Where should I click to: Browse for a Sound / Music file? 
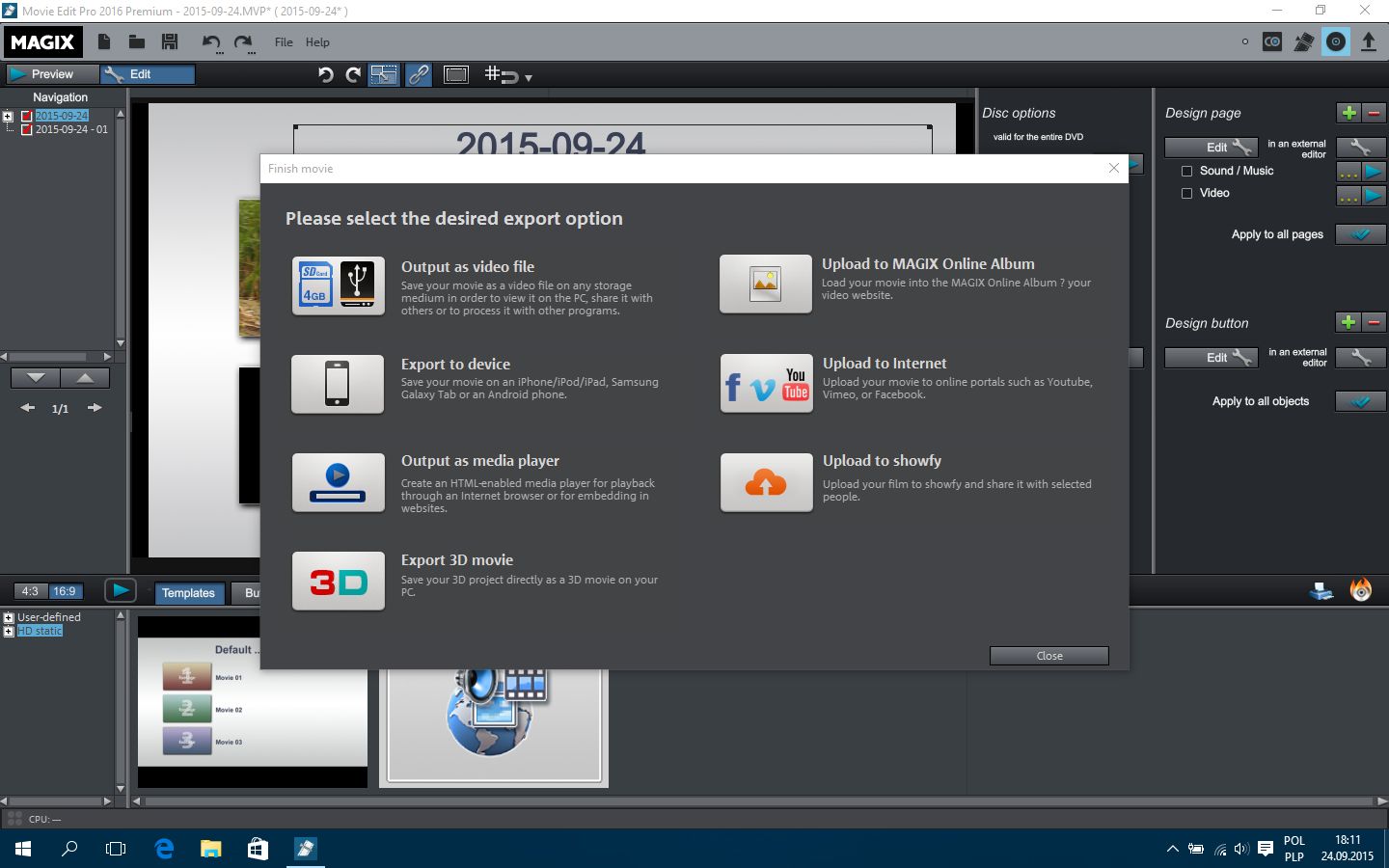point(1348,172)
